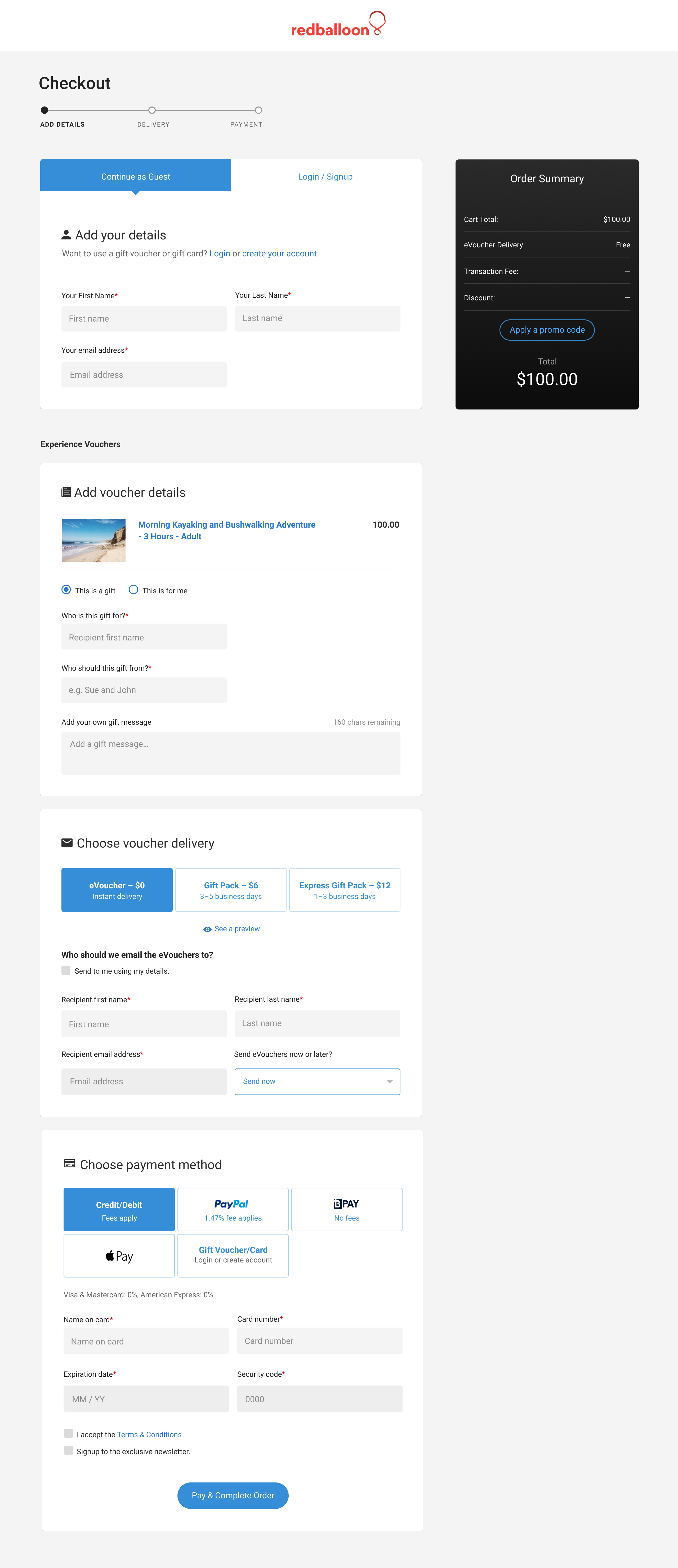The height and width of the screenshot is (1568, 678).
Task: Click the Delivery step marker in progress bar
Action: pyautogui.click(x=152, y=110)
